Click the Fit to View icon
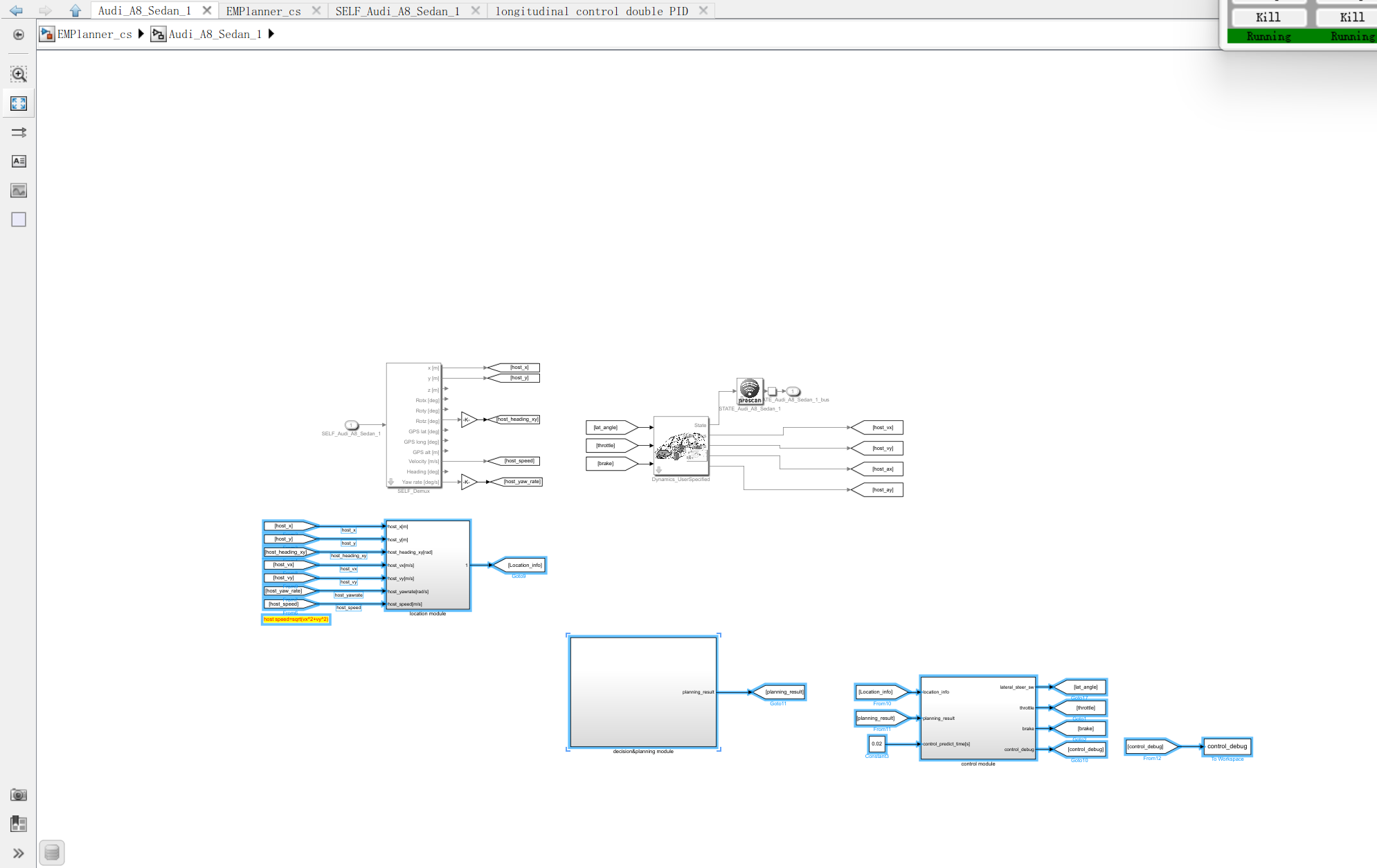The height and width of the screenshot is (868, 1377). click(x=19, y=103)
